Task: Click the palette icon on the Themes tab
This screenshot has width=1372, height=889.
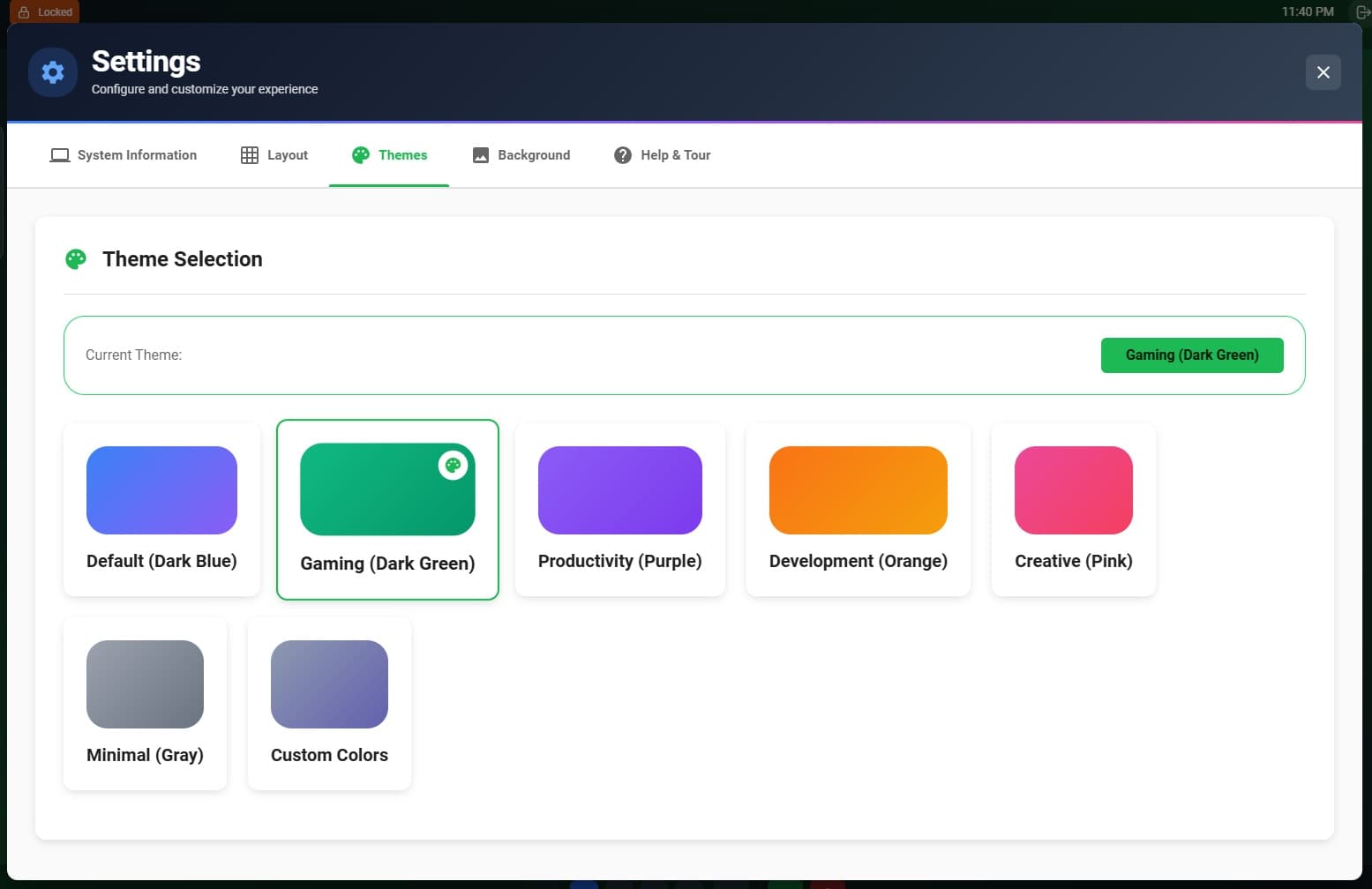Action: coord(360,154)
